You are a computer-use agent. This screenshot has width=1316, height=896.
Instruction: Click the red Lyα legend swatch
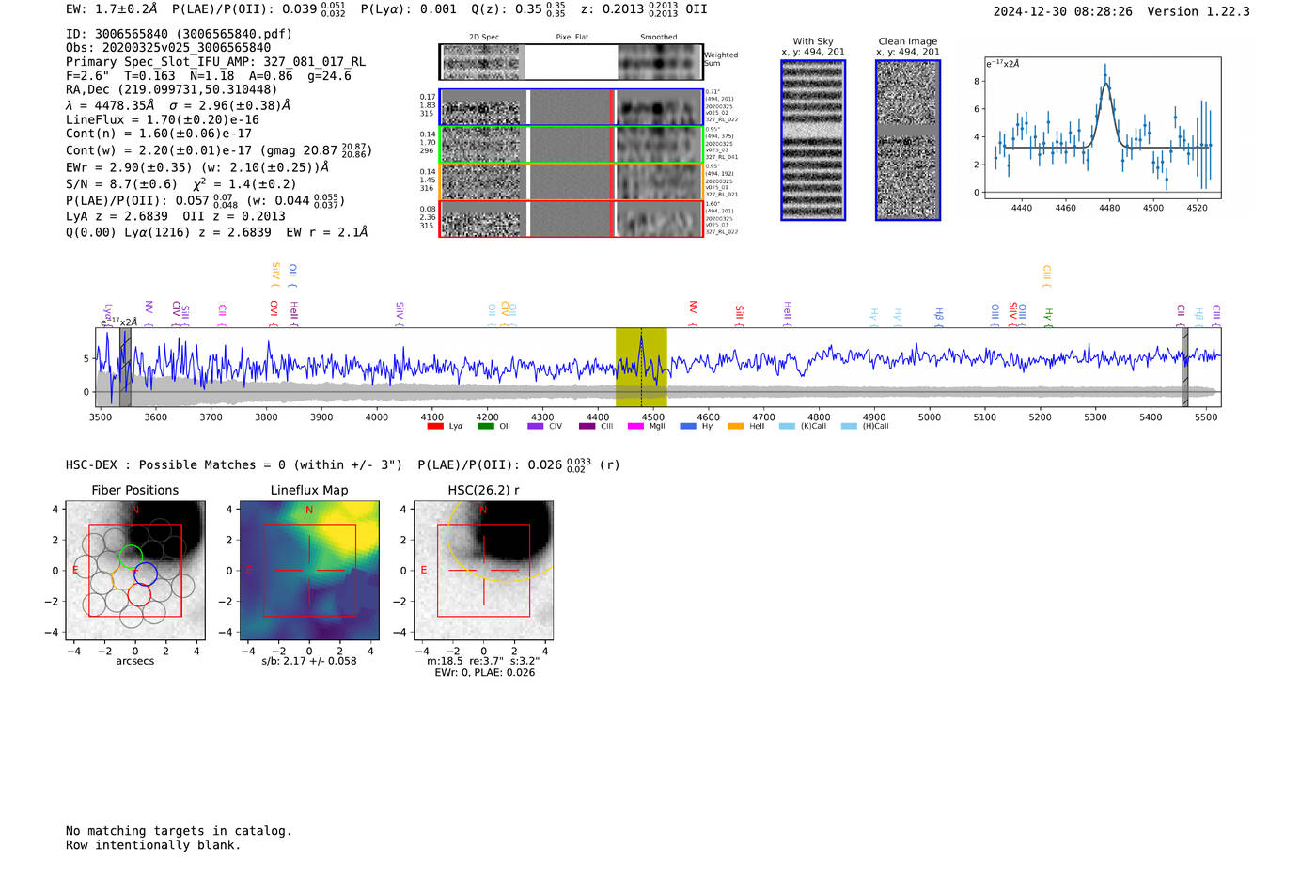click(x=434, y=426)
